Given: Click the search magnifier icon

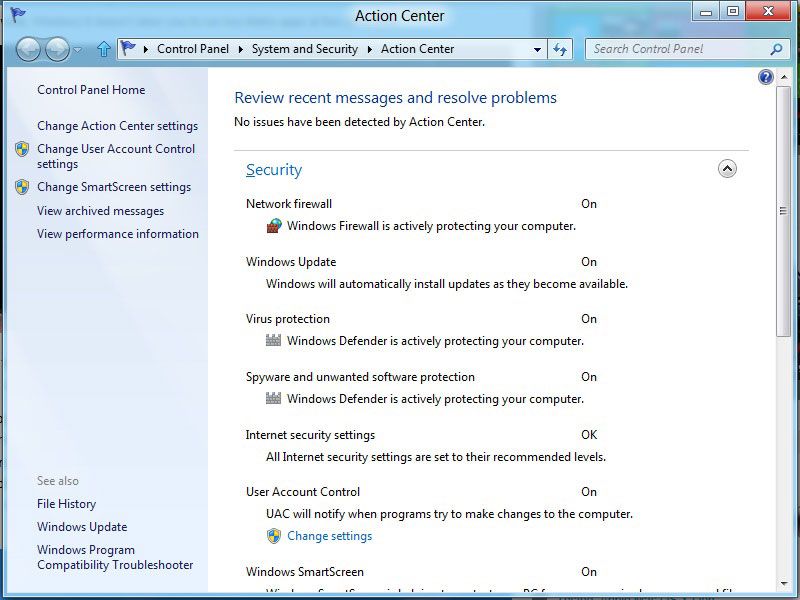Looking at the screenshot, I should click(776, 49).
